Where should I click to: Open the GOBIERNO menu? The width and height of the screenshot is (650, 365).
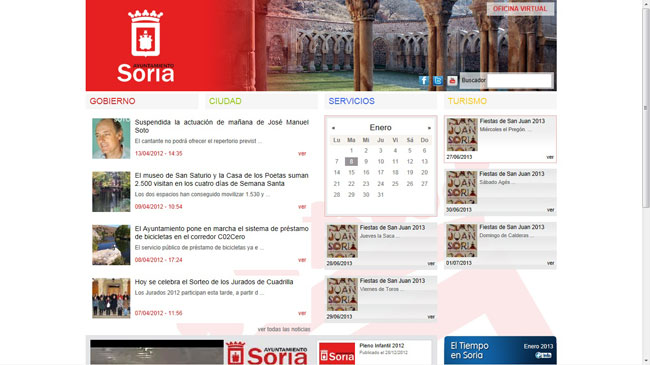coord(112,101)
